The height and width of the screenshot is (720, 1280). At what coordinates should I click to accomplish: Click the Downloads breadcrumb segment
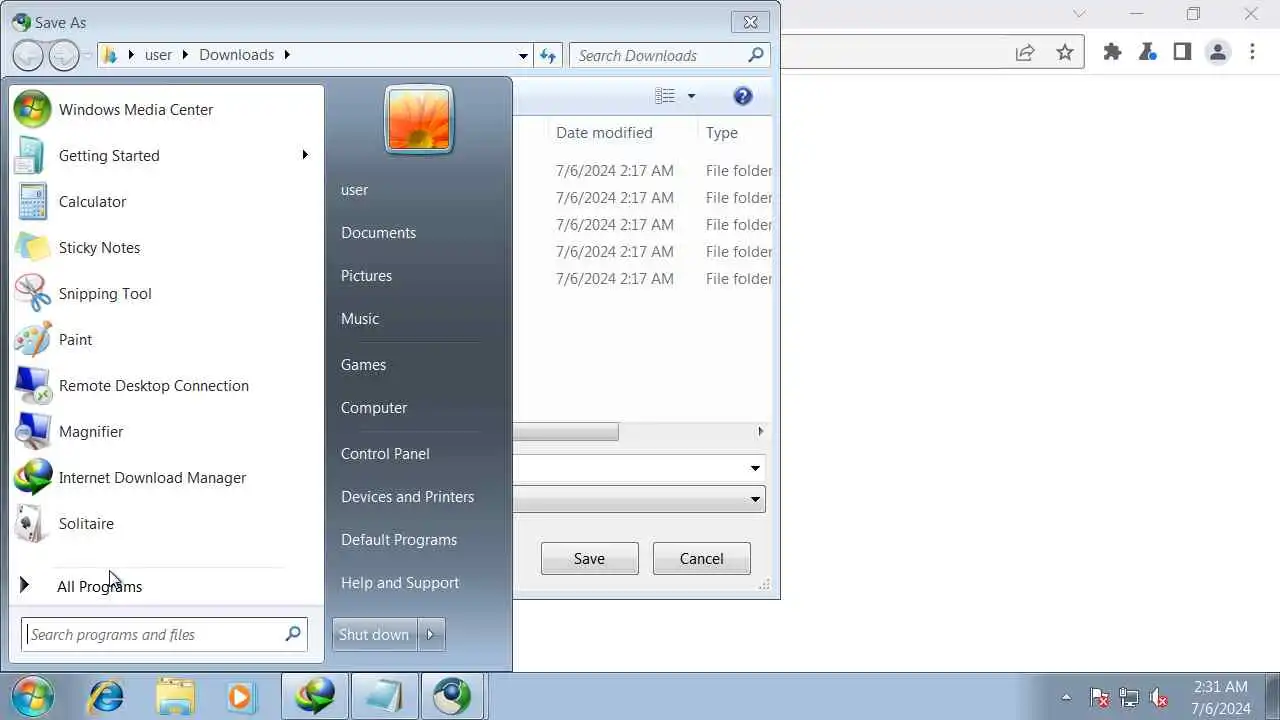236,55
